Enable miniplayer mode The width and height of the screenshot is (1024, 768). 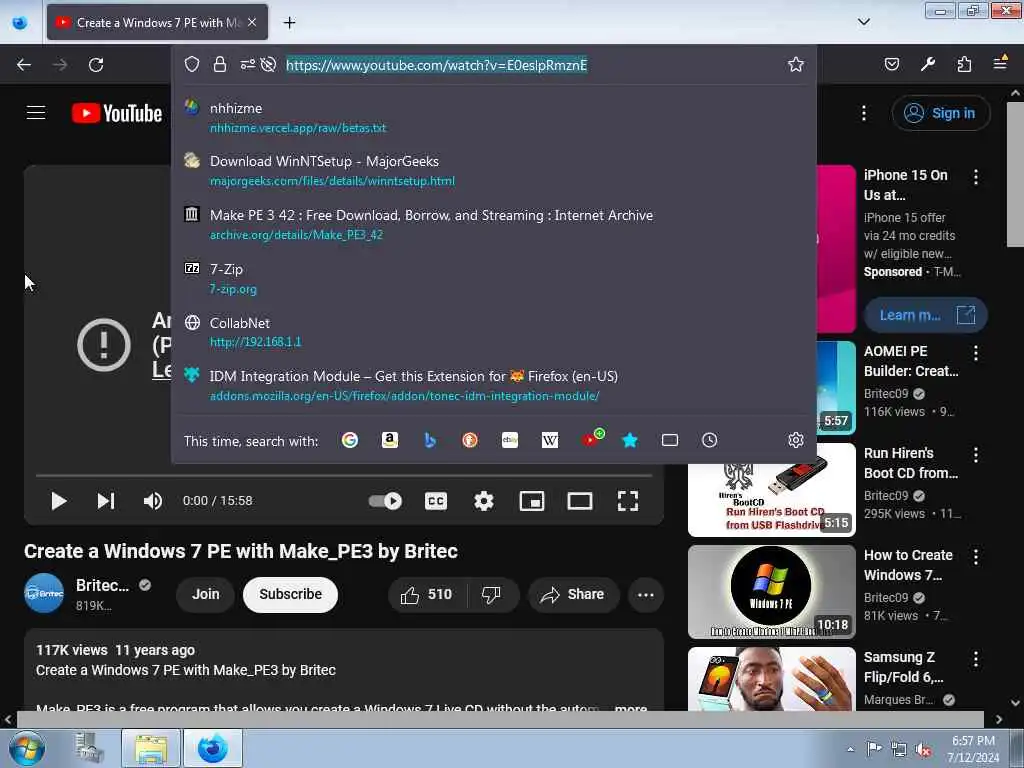click(532, 501)
